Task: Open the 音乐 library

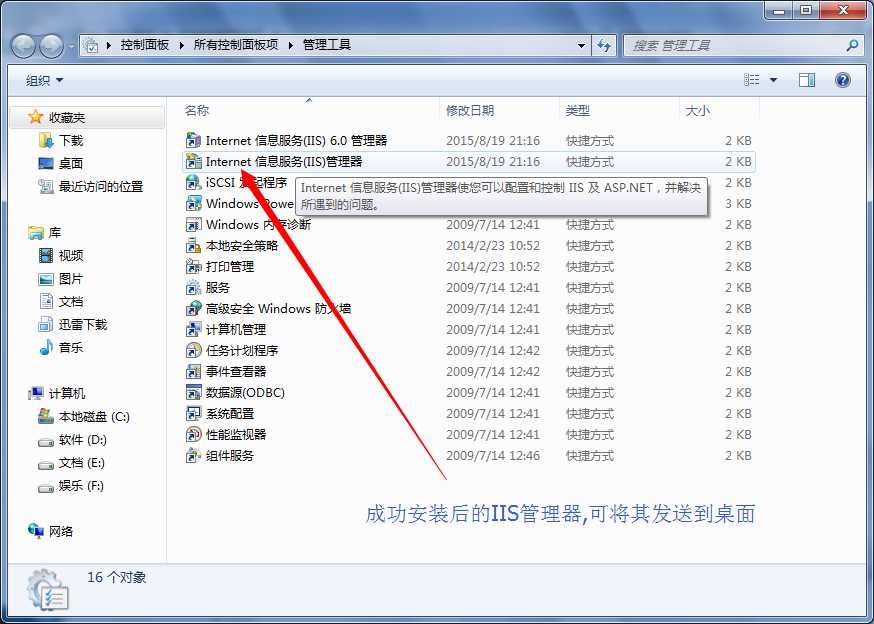Action: coord(71,347)
